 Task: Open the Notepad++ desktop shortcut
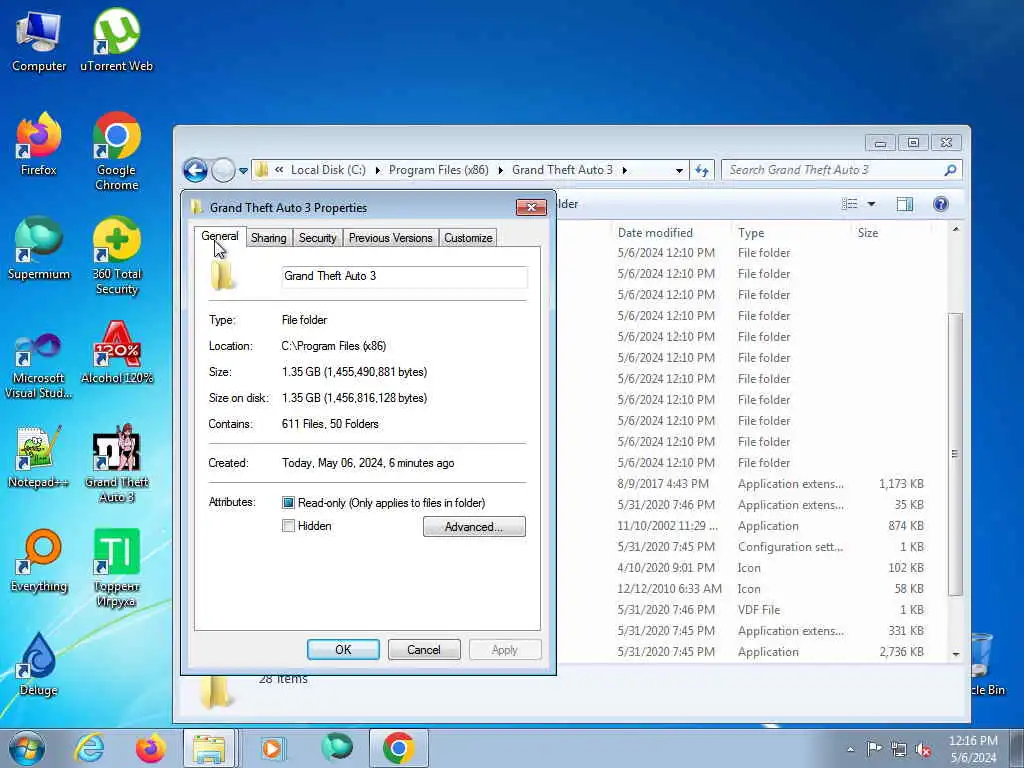pyautogui.click(x=39, y=457)
